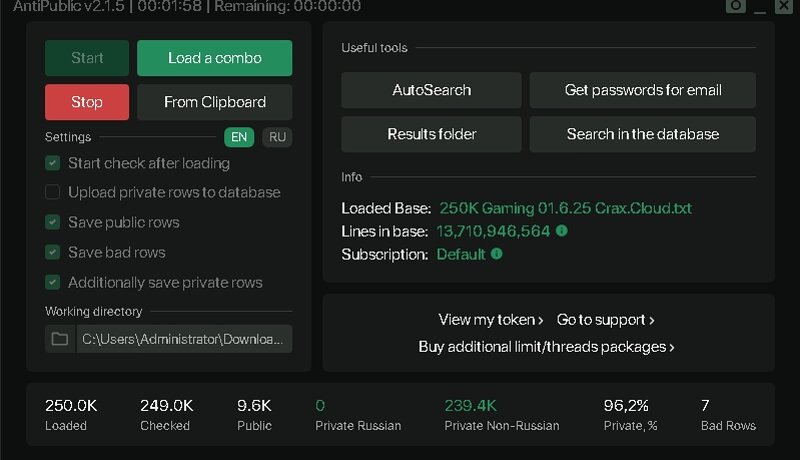Uncheck Save public rows option
Screen dimensions: 800x460
(52, 222)
